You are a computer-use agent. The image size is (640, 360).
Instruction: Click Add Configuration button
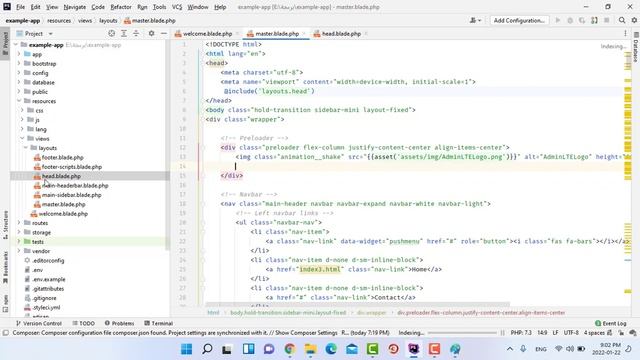[x=519, y=20]
